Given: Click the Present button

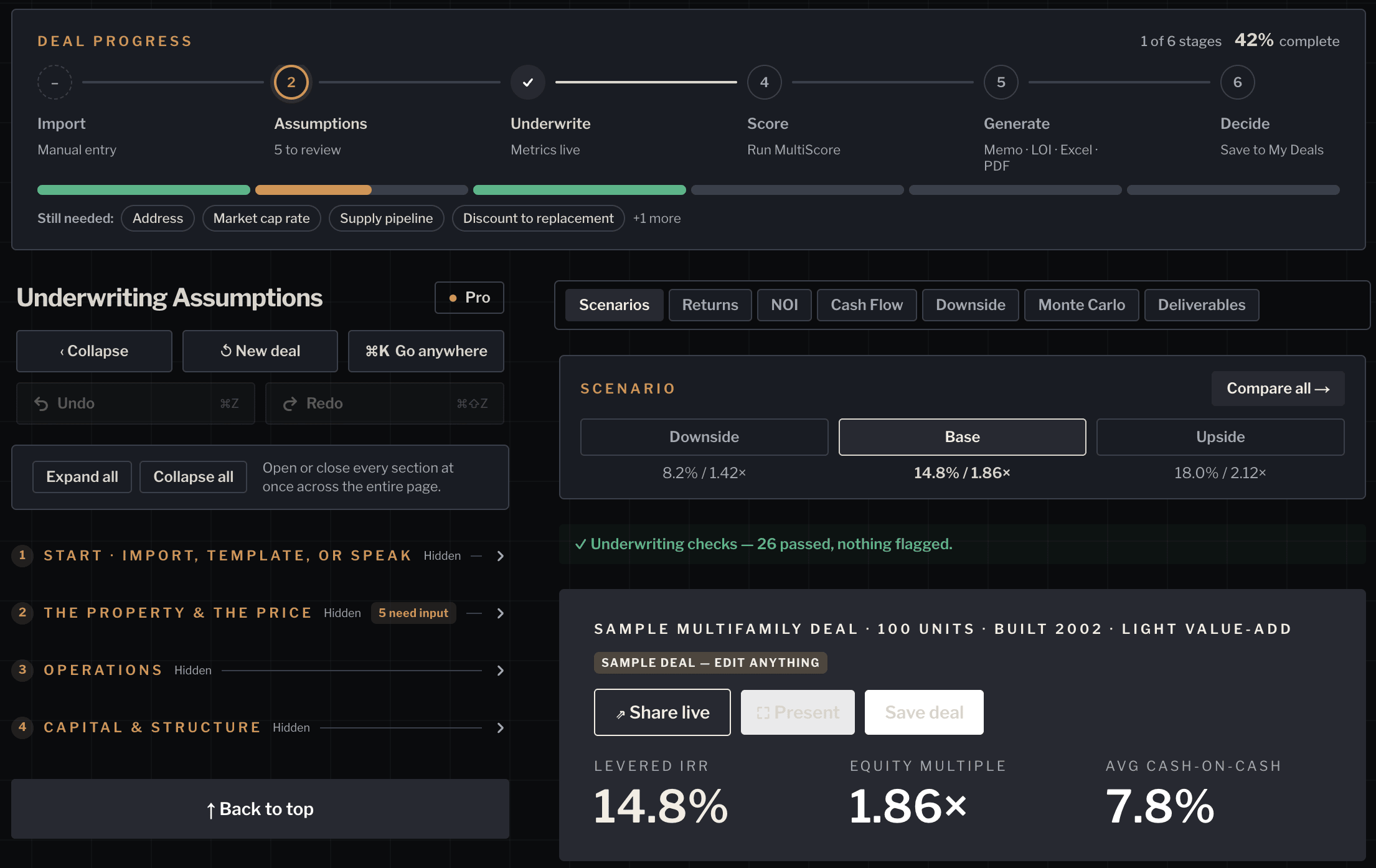Looking at the screenshot, I should (798, 712).
